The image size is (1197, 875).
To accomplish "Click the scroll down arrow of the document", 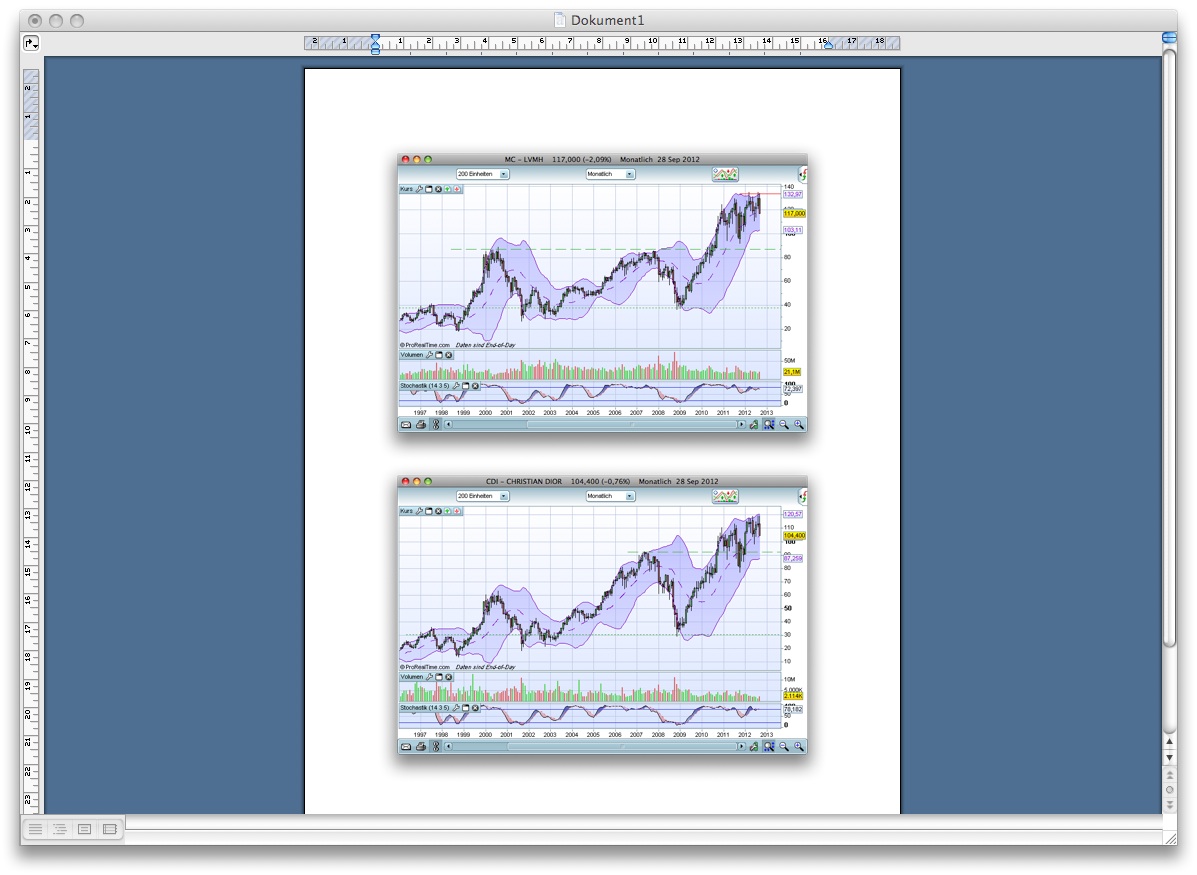I will point(1169,757).
